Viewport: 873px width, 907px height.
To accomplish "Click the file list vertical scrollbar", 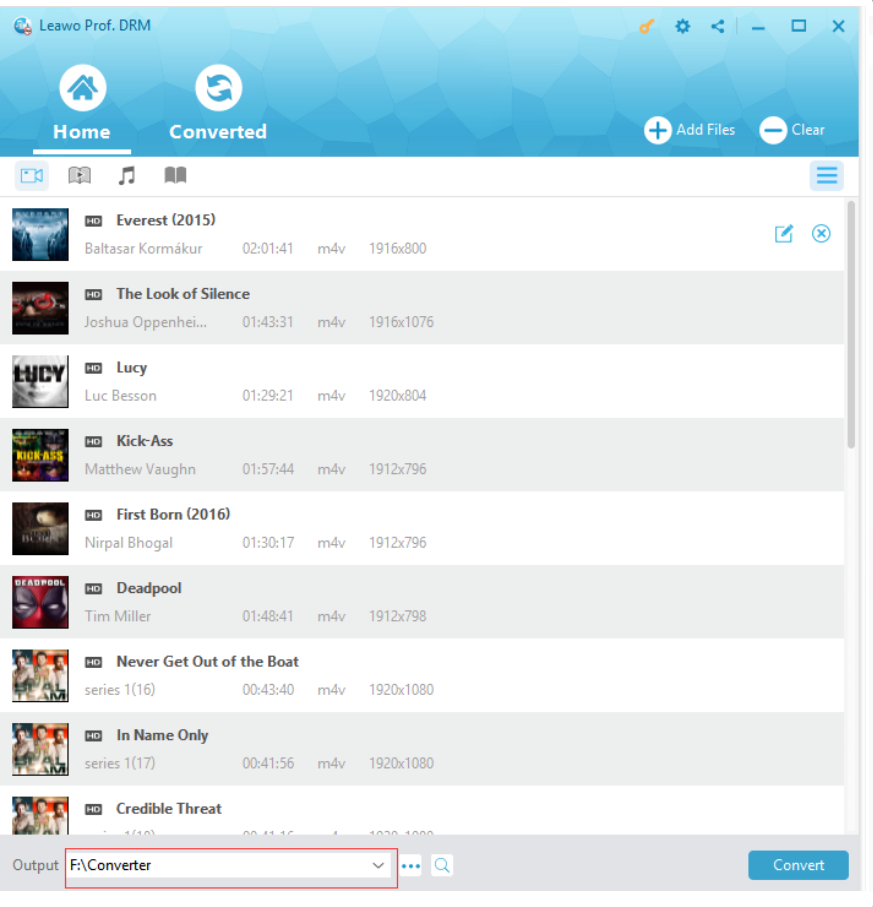I will (851, 325).
